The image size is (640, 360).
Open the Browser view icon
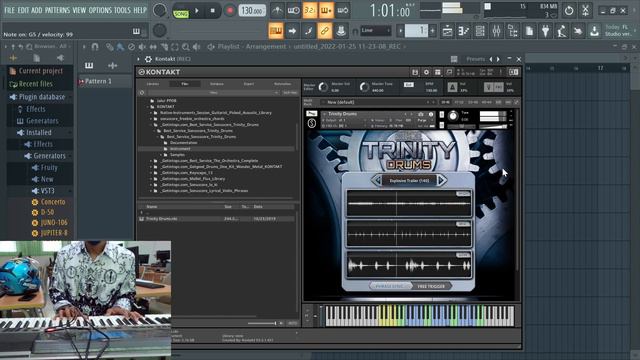click(x=513, y=31)
